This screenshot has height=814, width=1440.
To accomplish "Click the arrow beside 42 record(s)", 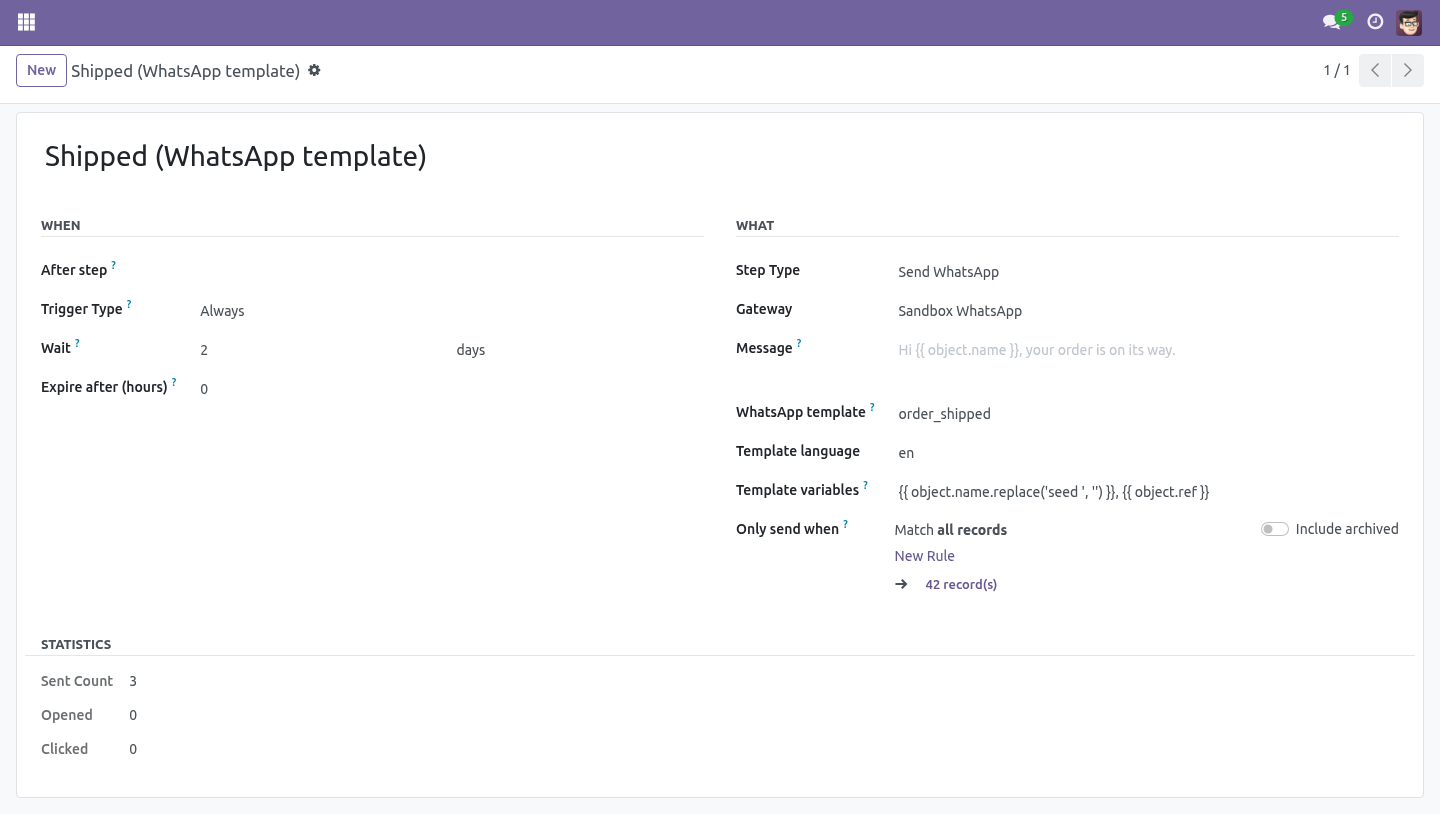I will pos(901,584).
